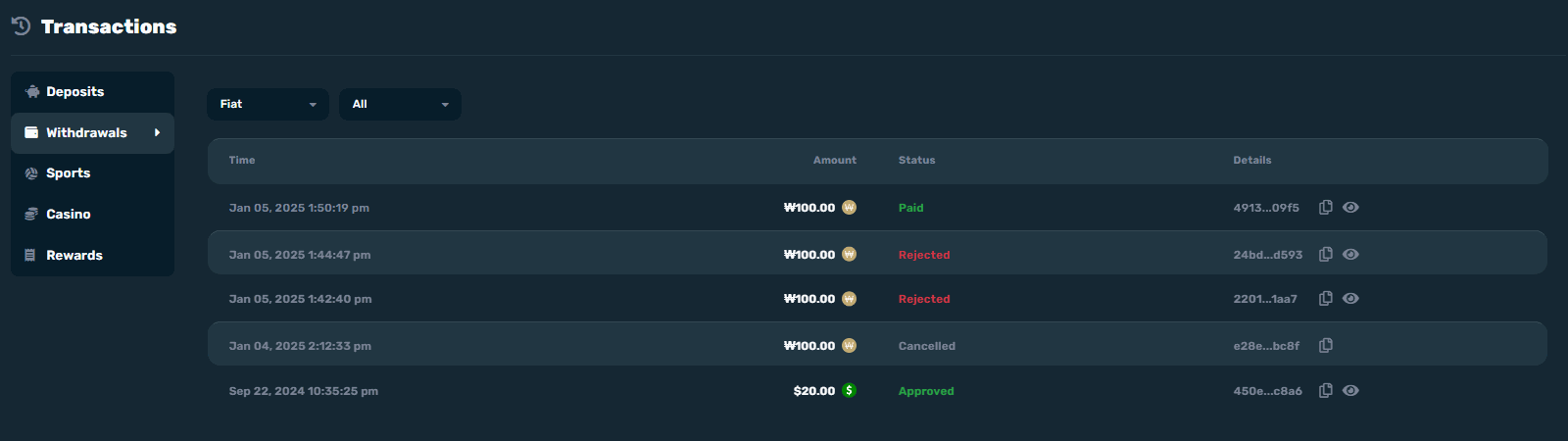The width and height of the screenshot is (1568, 441).
Task: Copy transaction ID 450e...c8a6
Action: coord(1325,391)
